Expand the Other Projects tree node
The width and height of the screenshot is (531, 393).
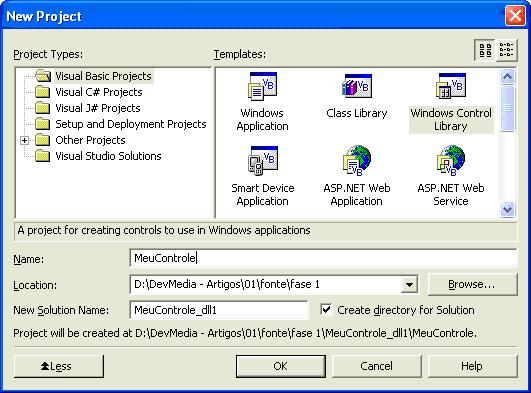(24, 140)
